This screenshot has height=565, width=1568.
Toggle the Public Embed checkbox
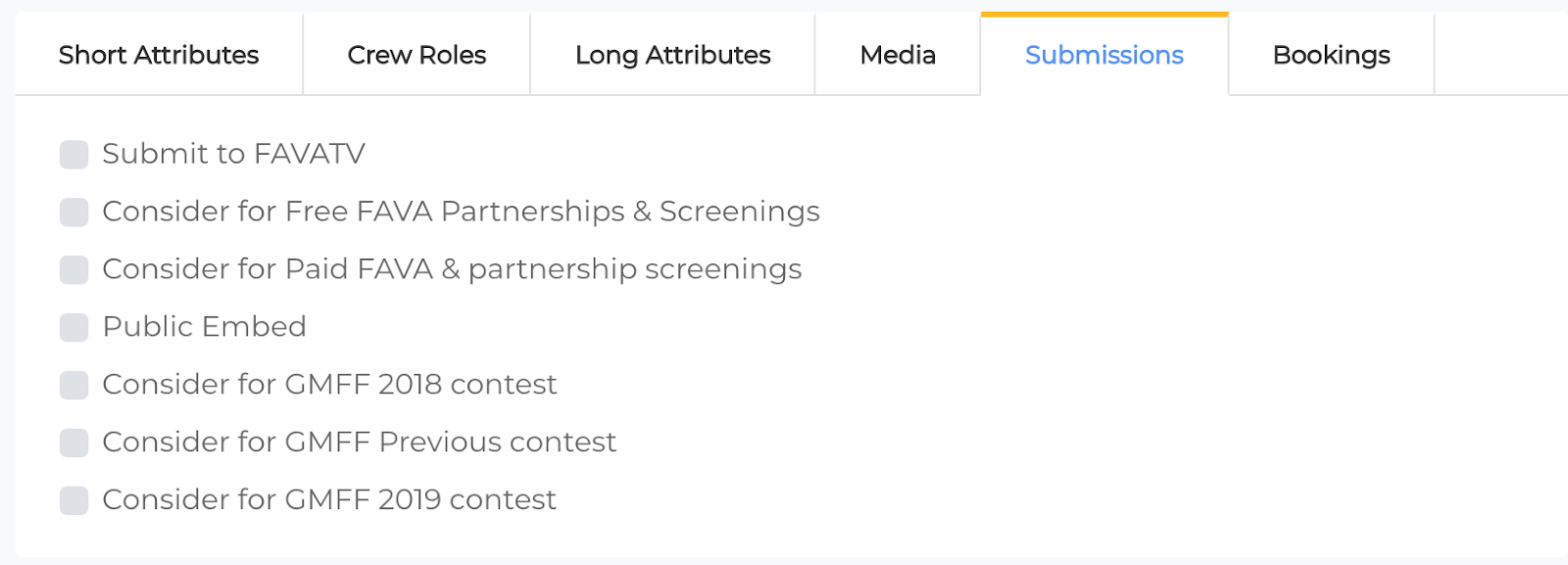[74, 328]
